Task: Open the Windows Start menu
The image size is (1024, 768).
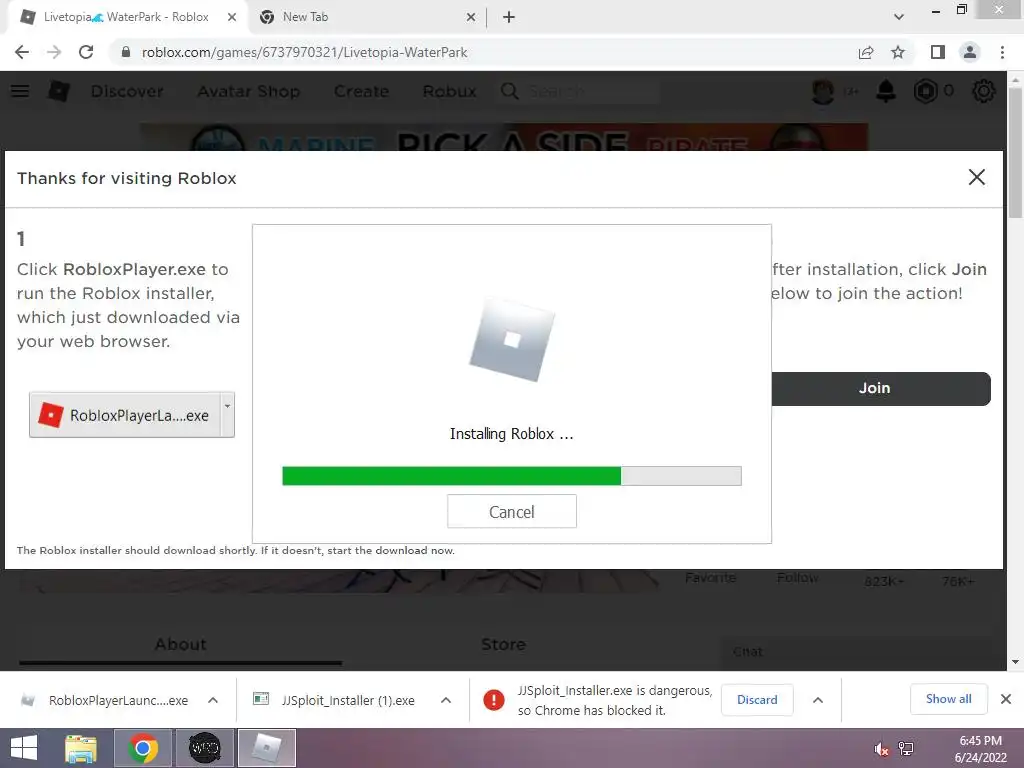Action: tap(24, 748)
